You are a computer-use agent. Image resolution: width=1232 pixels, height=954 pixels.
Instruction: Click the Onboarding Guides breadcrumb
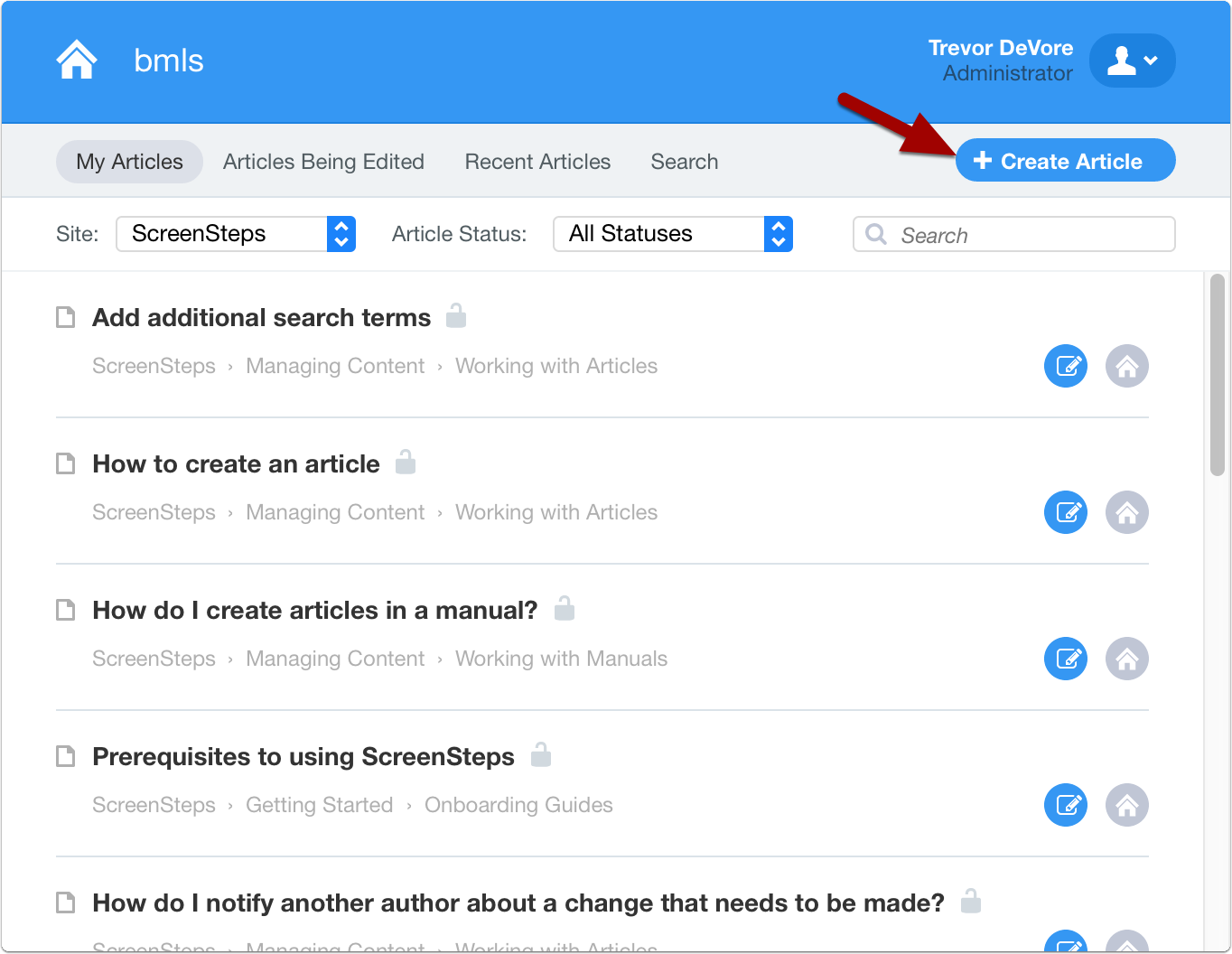pyautogui.click(x=518, y=805)
